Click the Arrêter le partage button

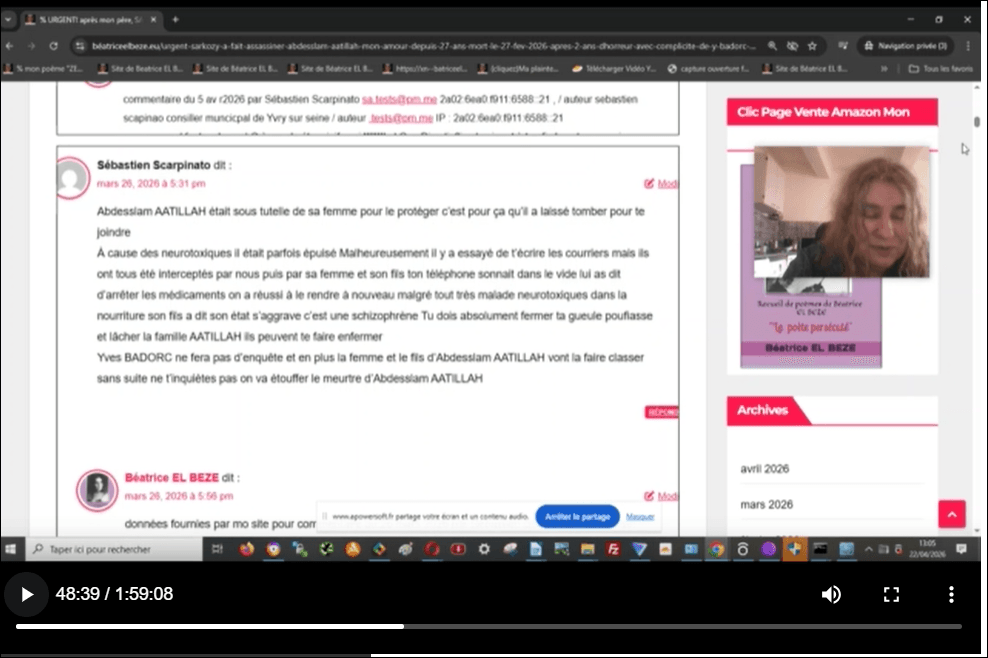pos(577,517)
